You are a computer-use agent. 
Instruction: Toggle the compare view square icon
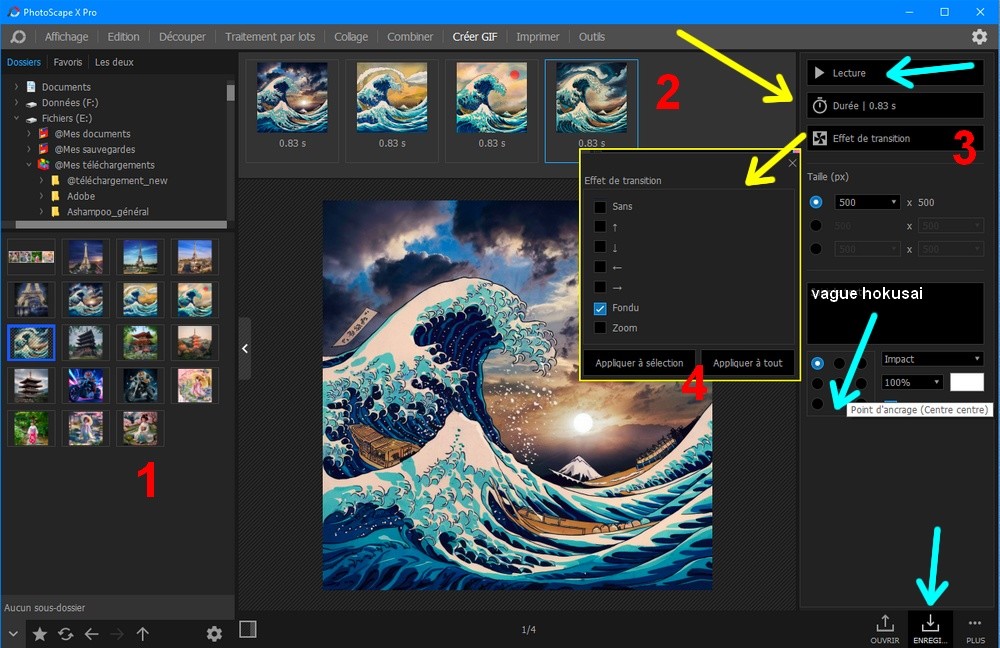pyautogui.click(x=247, y=630)
